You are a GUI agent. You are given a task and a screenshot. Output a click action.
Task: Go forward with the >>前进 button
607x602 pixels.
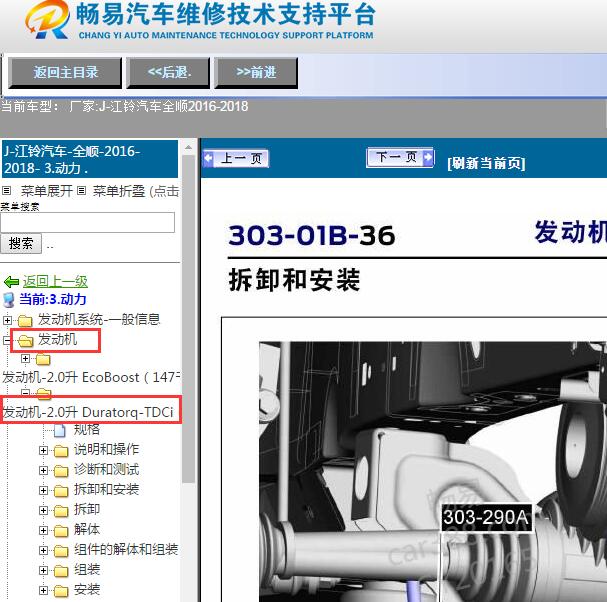(256, 72)
